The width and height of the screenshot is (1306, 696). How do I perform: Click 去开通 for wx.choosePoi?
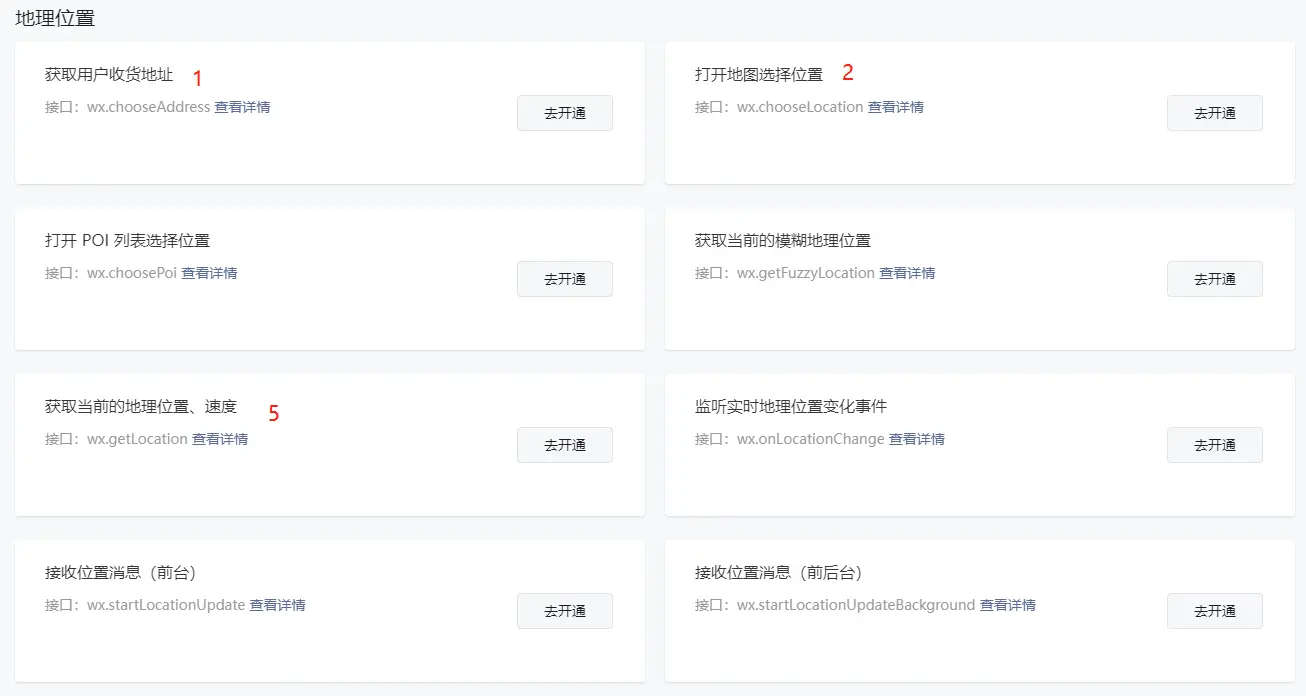pos(564,279)
